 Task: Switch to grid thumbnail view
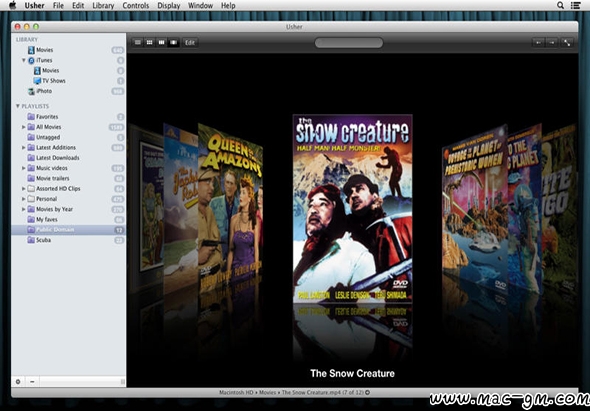pos(149,43)
